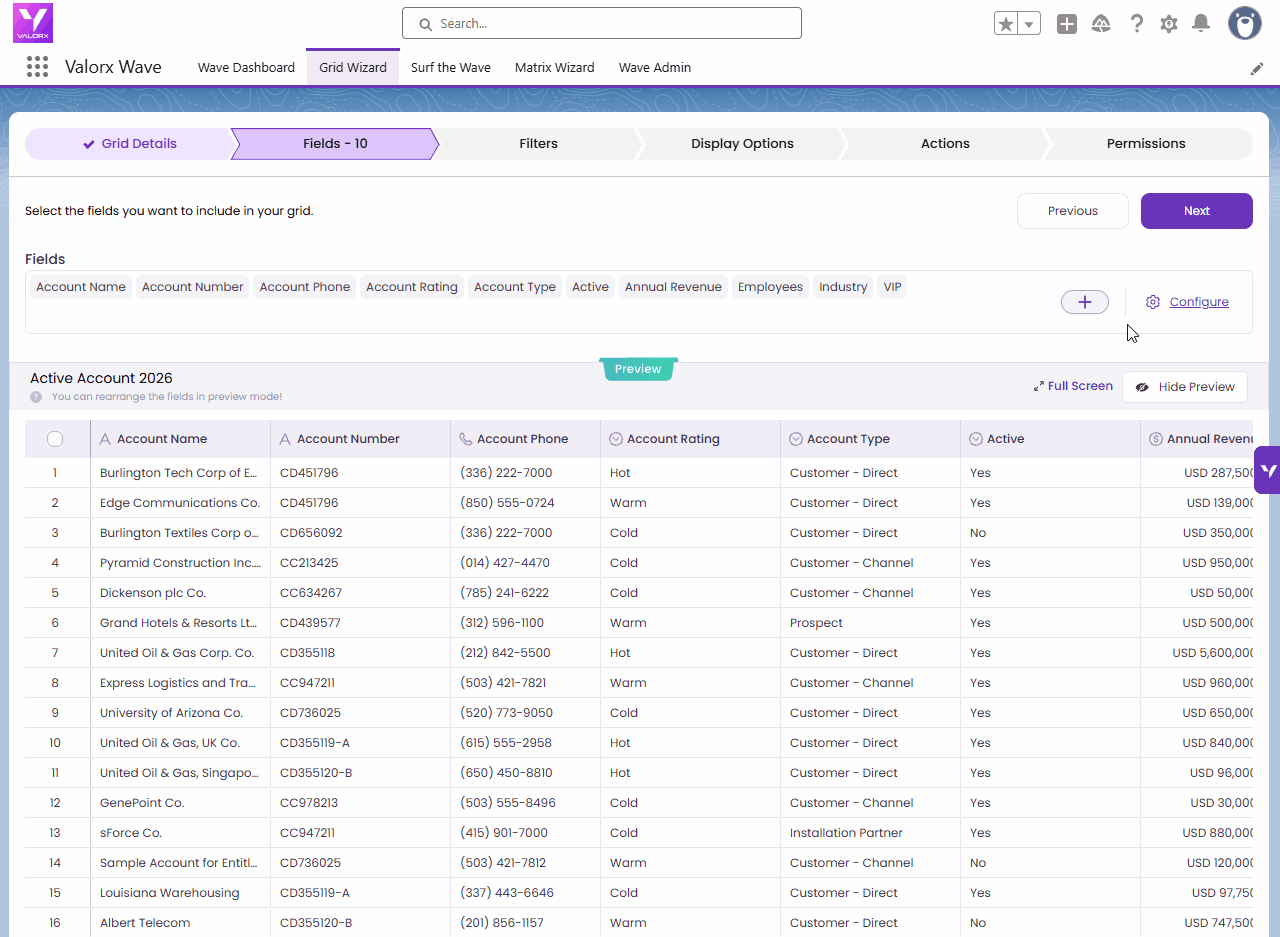Click the edit navigation pencil icon
This screenshot has height=937, width=1280.
tap(1256, 69)
